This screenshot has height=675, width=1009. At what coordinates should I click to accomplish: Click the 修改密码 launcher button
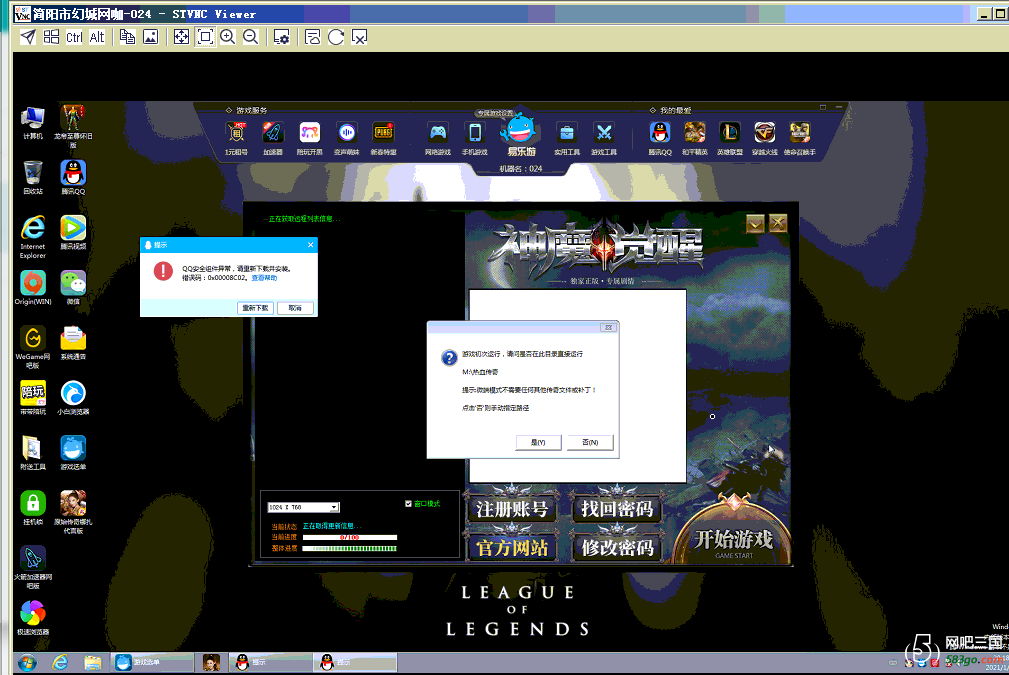coord(616,548)
